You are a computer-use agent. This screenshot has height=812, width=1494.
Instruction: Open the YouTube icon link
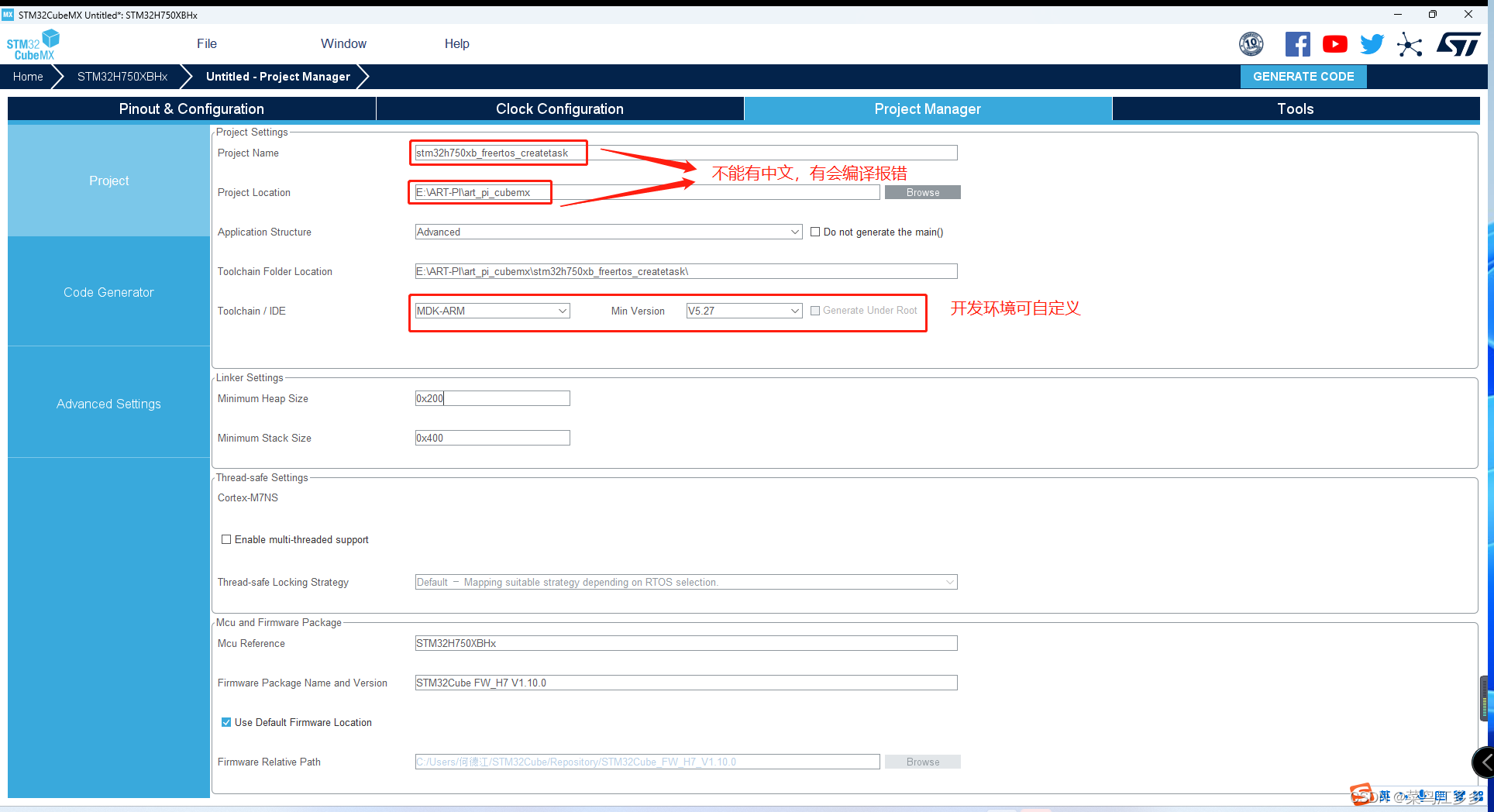pos(1334,44)
